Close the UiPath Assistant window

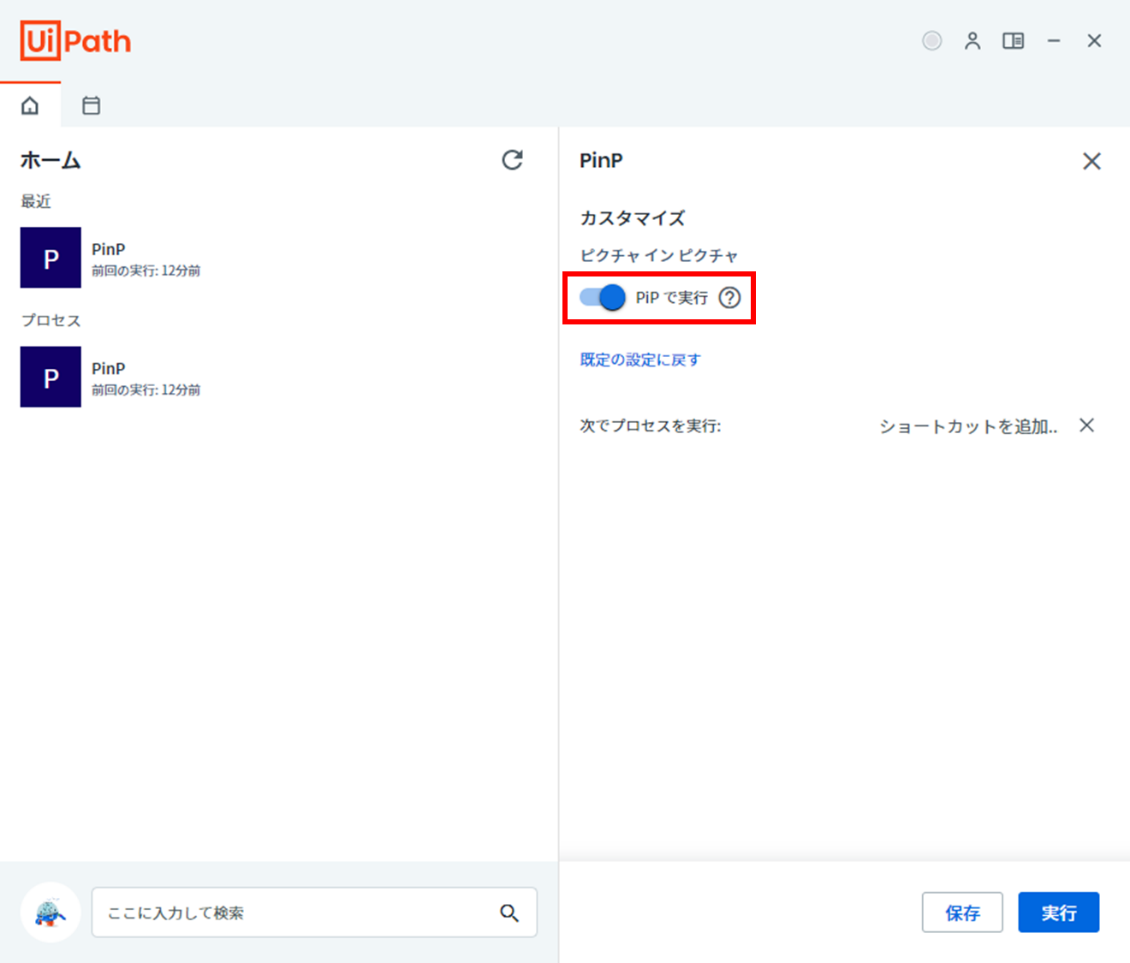[1094, 41]
